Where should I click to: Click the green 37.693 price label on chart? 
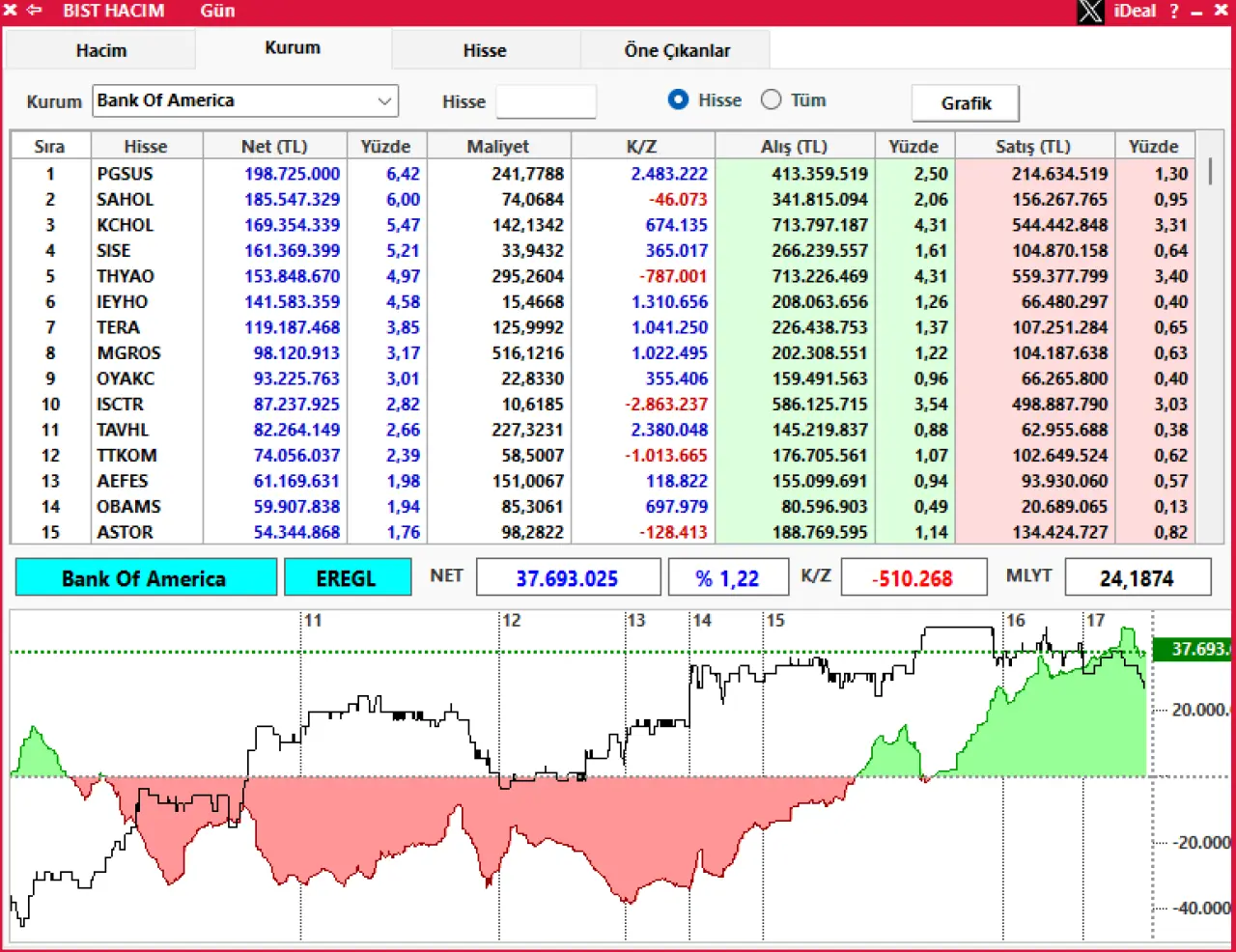(x=1194, y=649)
